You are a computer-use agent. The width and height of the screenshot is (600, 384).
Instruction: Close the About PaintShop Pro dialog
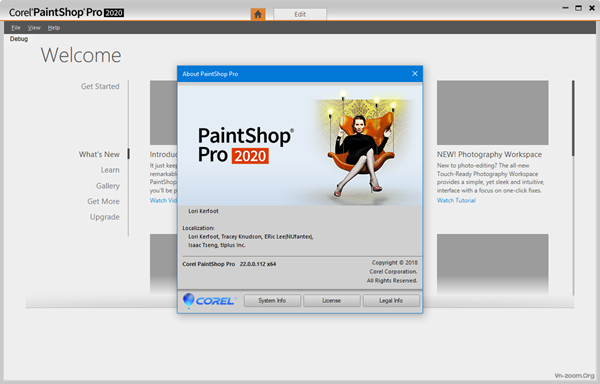(415, 73)
